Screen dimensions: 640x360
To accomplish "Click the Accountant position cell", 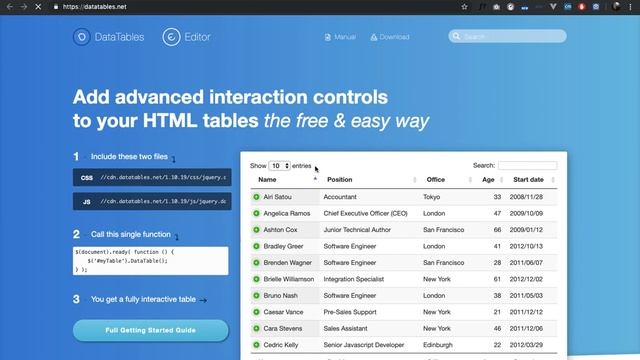I will [x=340, y=197].
